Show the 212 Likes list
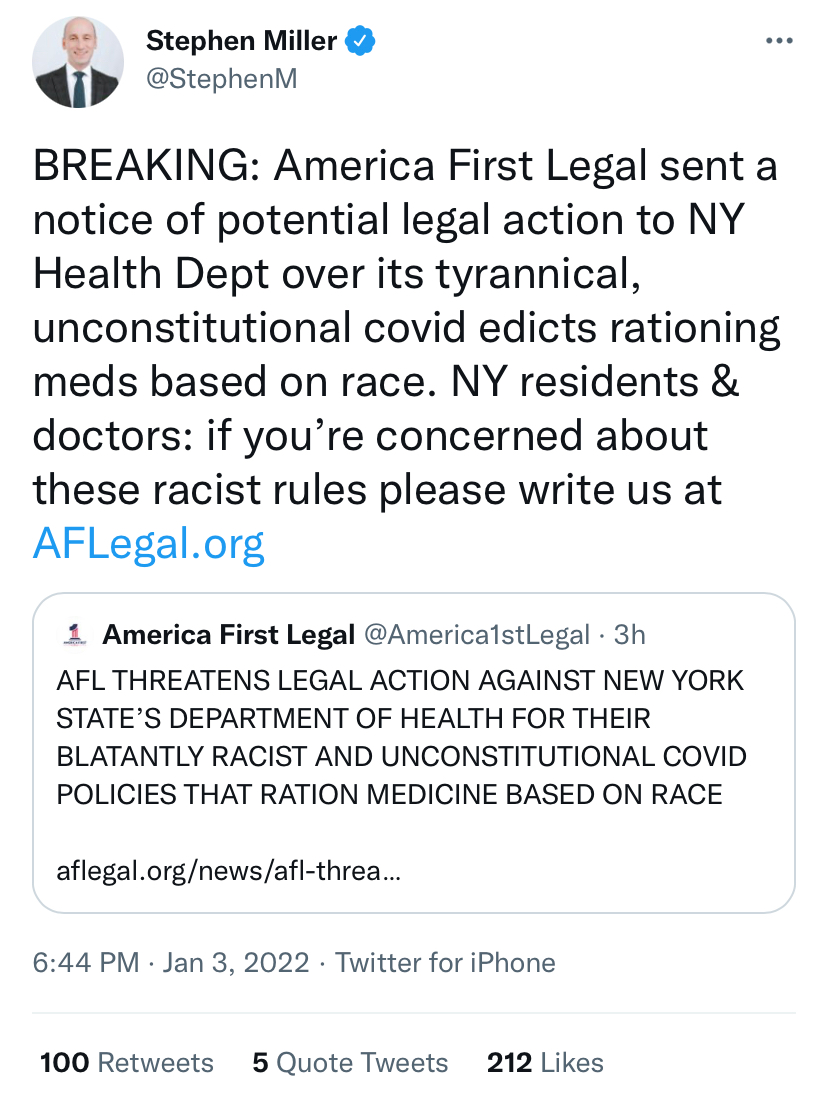Image resolution: width=828 pixels, height=1111 pixels. click(545, 1062)
